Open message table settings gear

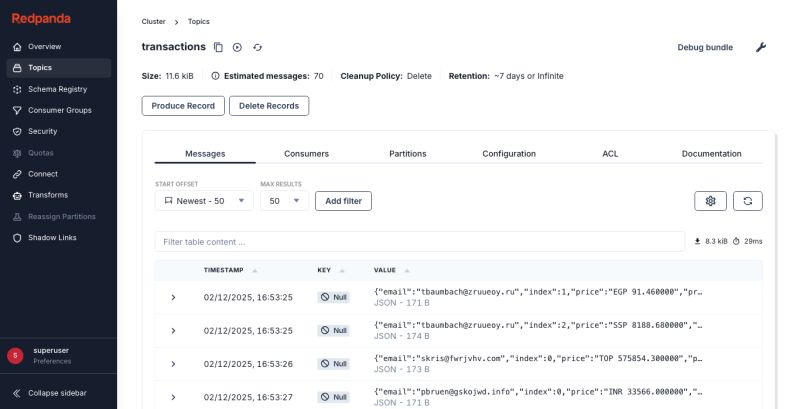pos(710,201)
